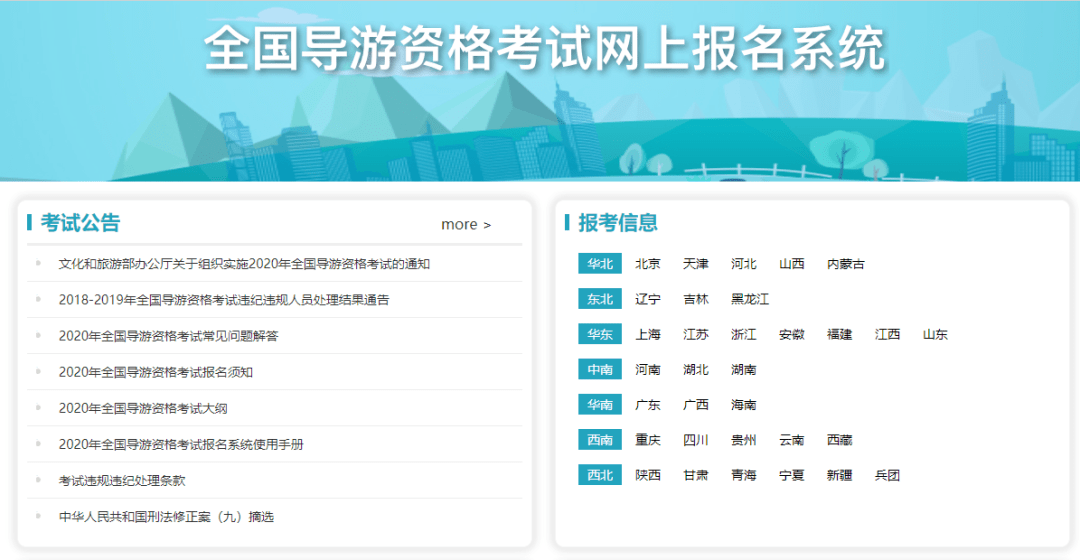Choose 西藏 province link
1080x560 pixels.
(839, 439)
